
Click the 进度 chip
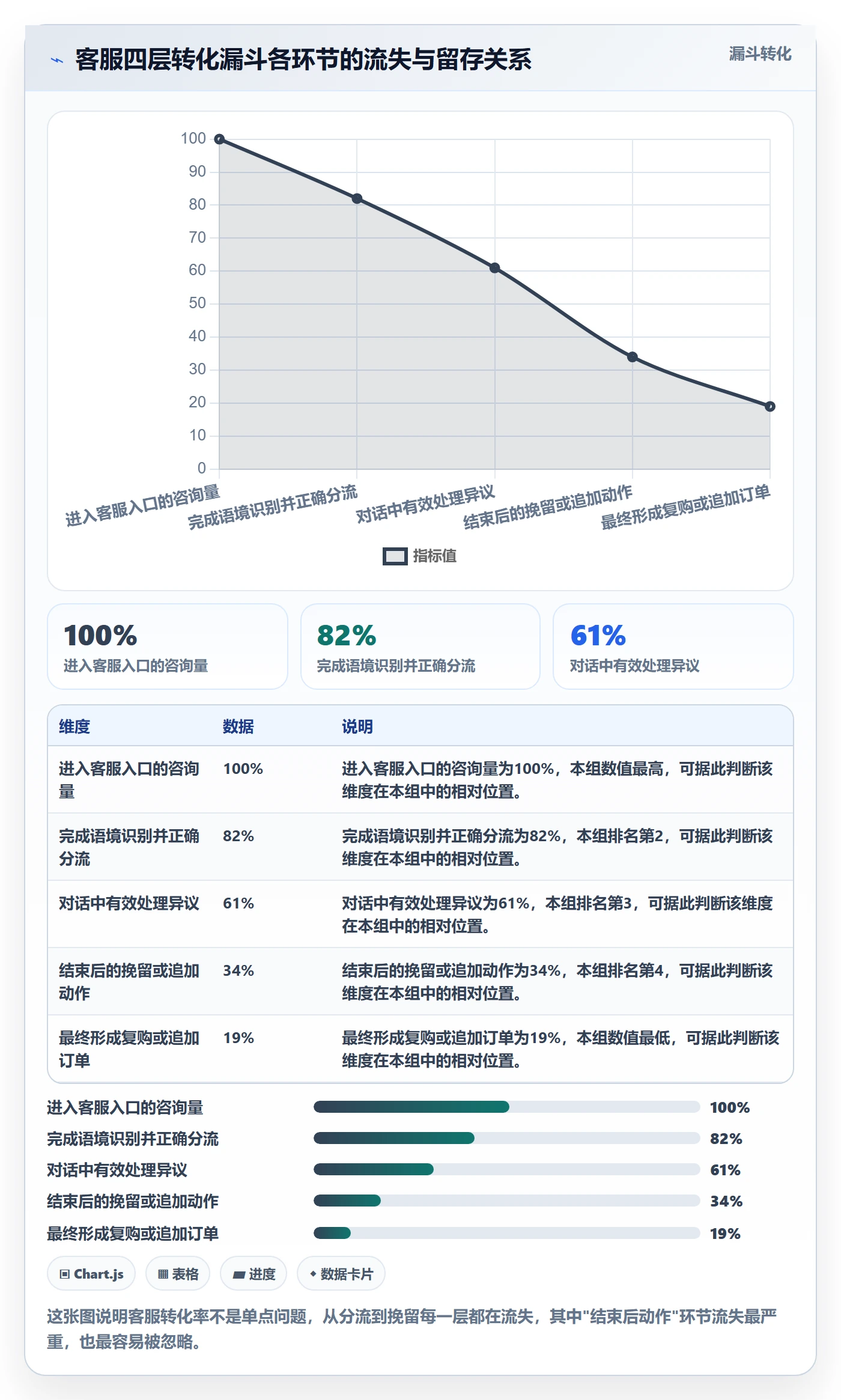(x=254, y=1273)
